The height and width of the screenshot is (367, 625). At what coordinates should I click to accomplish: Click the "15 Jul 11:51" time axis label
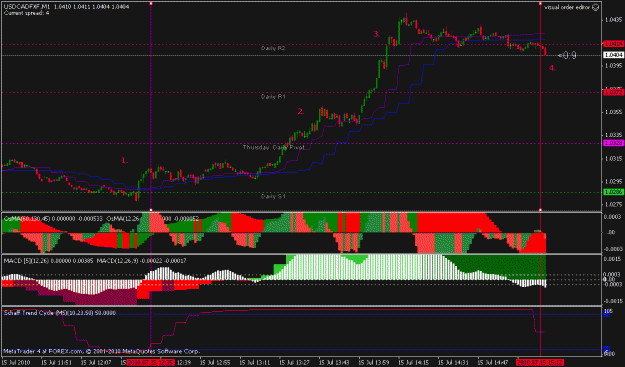[x=56, y=363]
